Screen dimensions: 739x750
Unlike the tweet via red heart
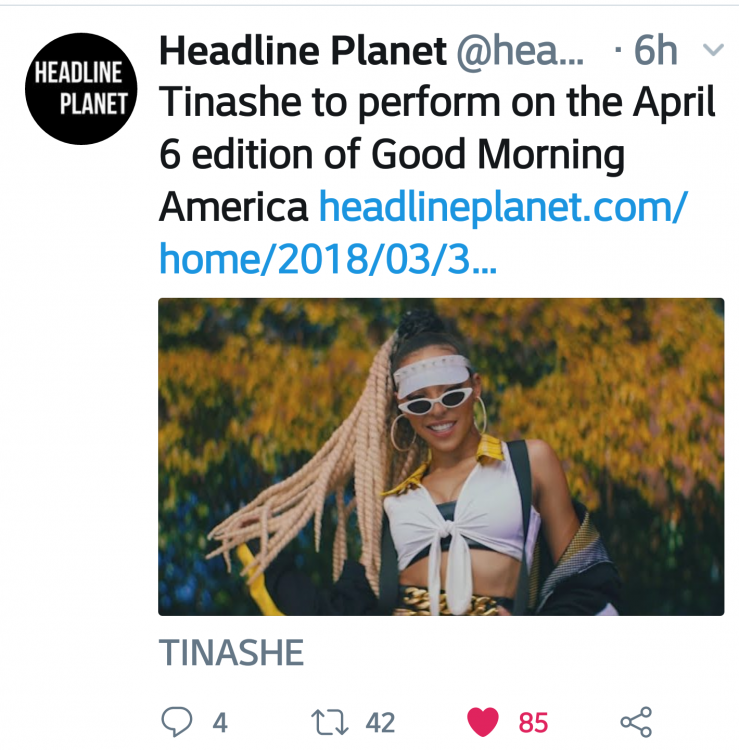tap(483, 722)
